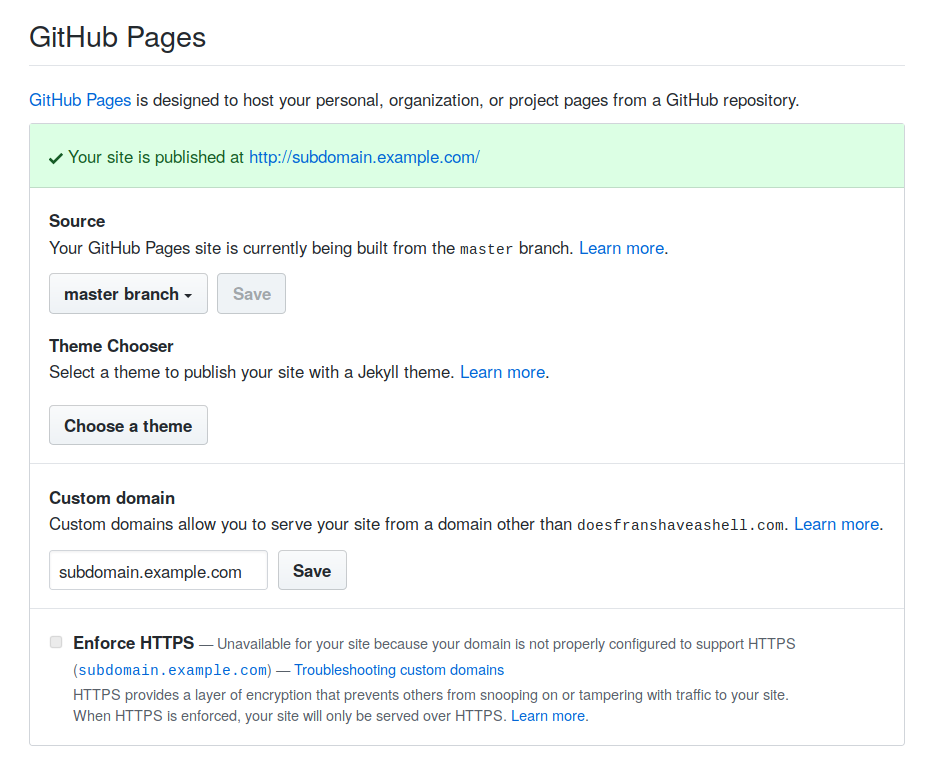Open the GitHub Pages documentation link
This screenshot has width=930, height=777.
[x=80, y=100]
